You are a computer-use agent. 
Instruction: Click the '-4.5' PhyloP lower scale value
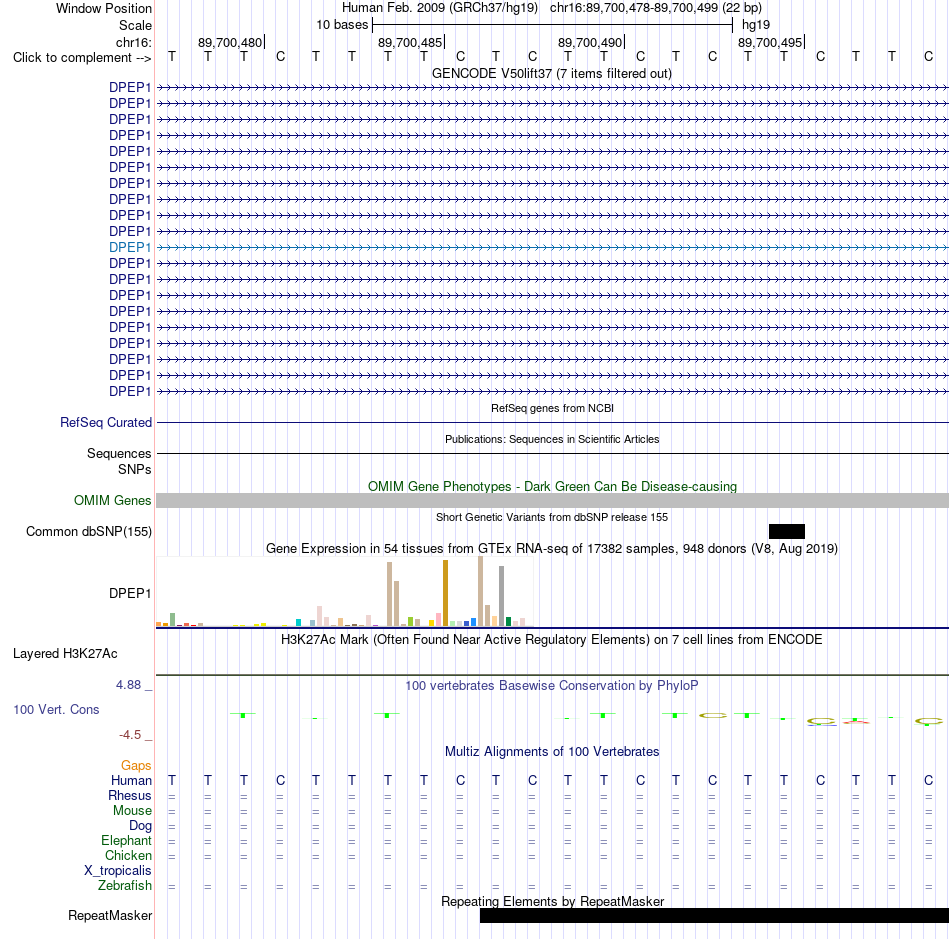pos(130,735)
